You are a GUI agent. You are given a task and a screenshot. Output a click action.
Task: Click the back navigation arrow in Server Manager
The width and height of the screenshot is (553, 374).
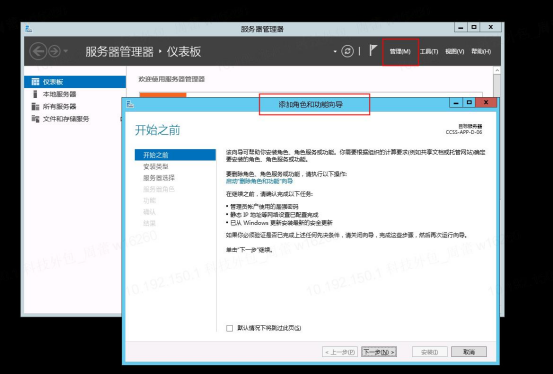[x=38, y=52]
